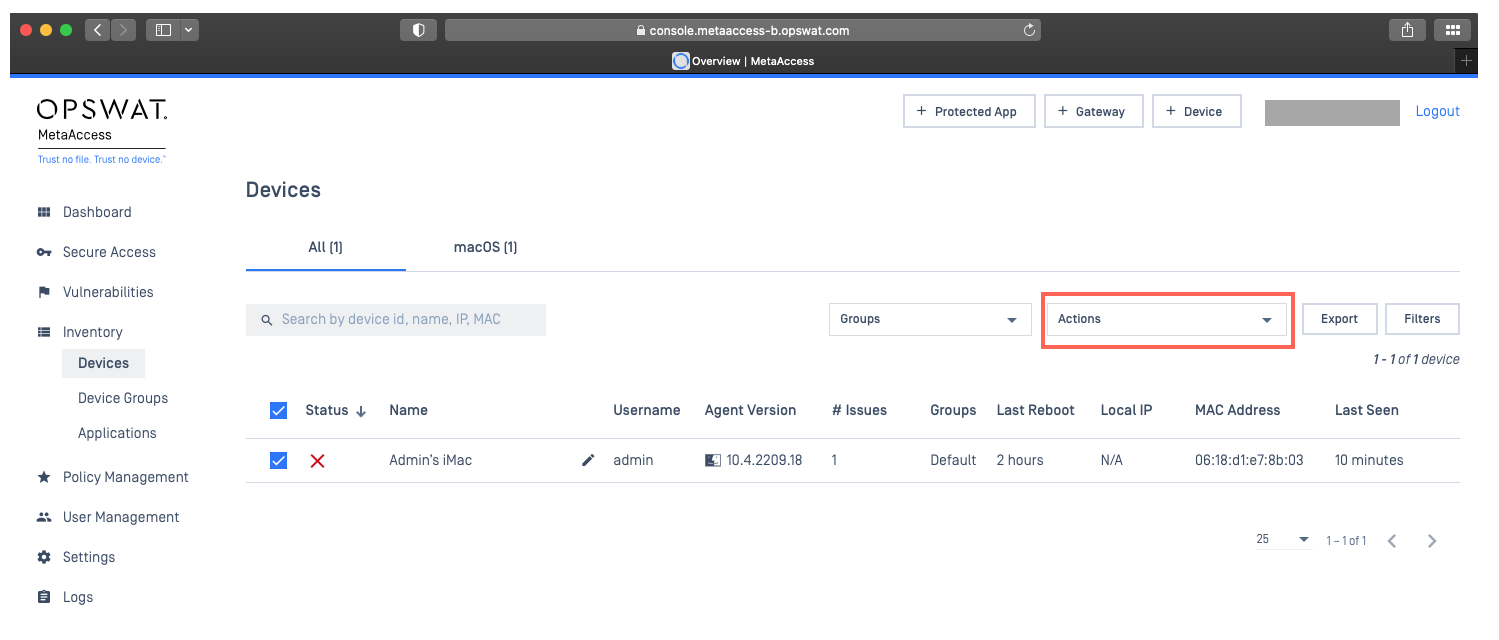1499x640 pixels.
Task: Click the Dashboard grid icon in sidebar
Action: click(44, 212)
